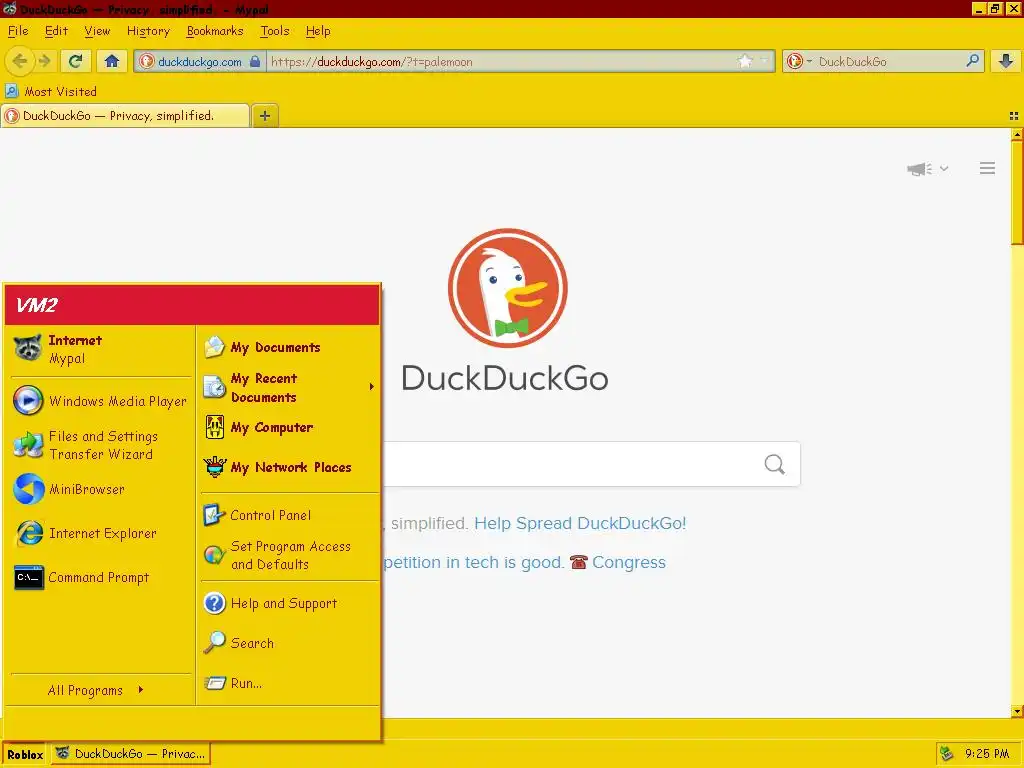Screen dimensions: 1024x768
Task: Open search engine selector dropdown
Action: [799, 61]
